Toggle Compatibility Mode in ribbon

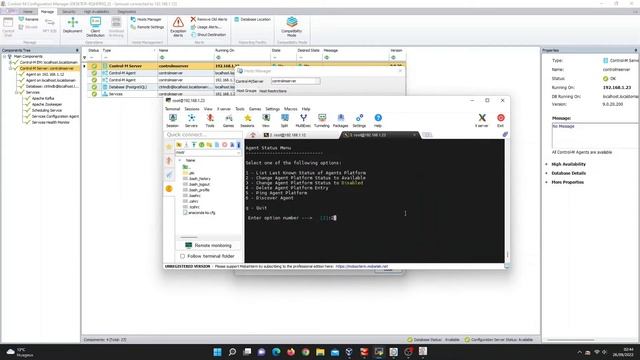[291, 27]
